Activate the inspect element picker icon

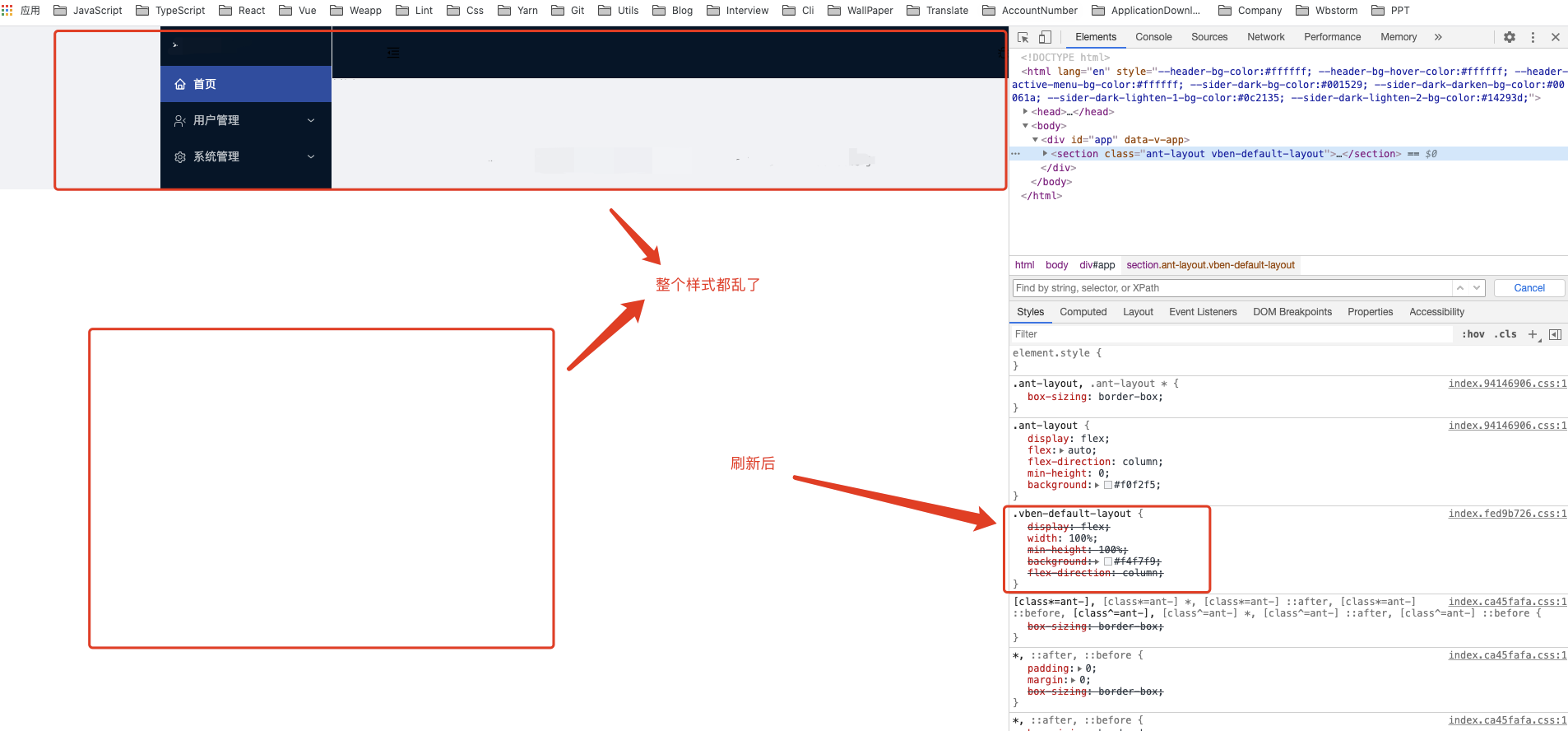tap(1023, 37)
